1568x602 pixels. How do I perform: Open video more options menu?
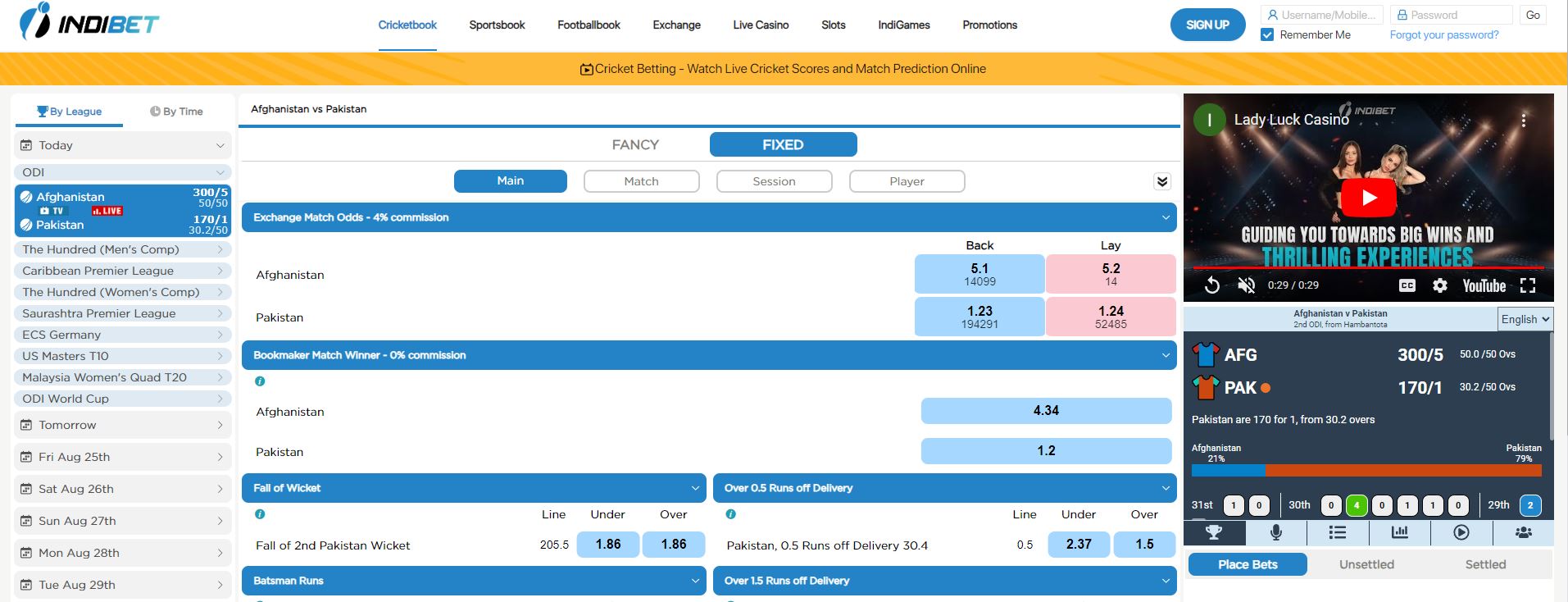click(1524, 121)
